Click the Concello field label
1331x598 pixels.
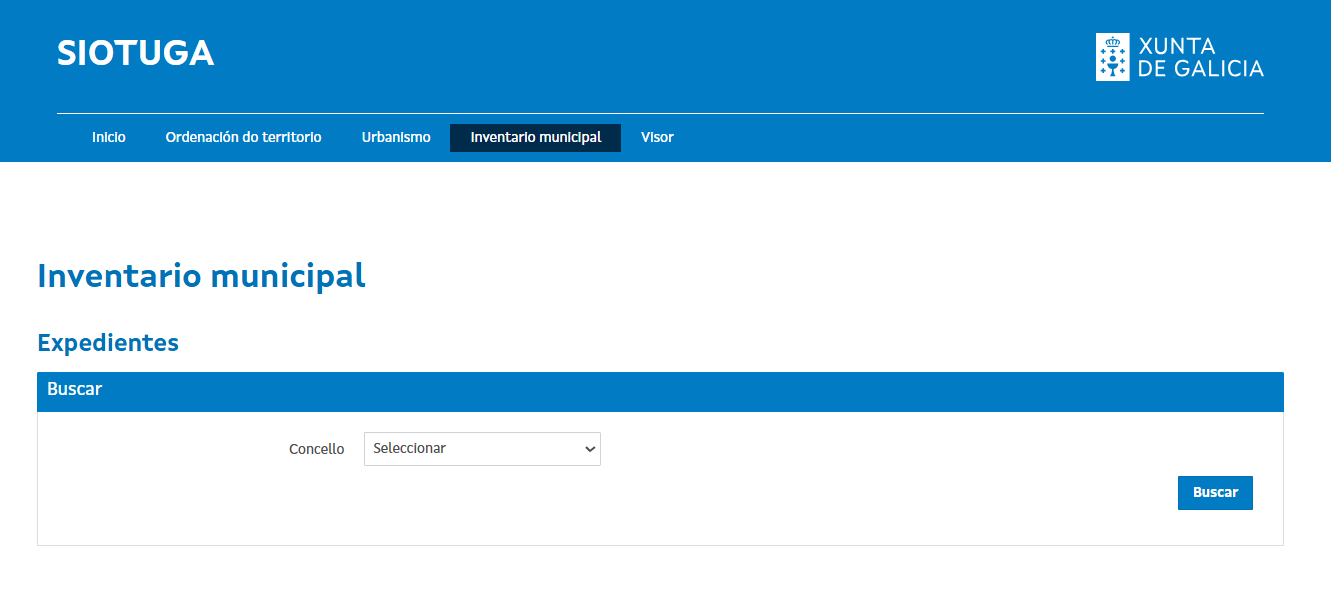[x=317, y=449]
